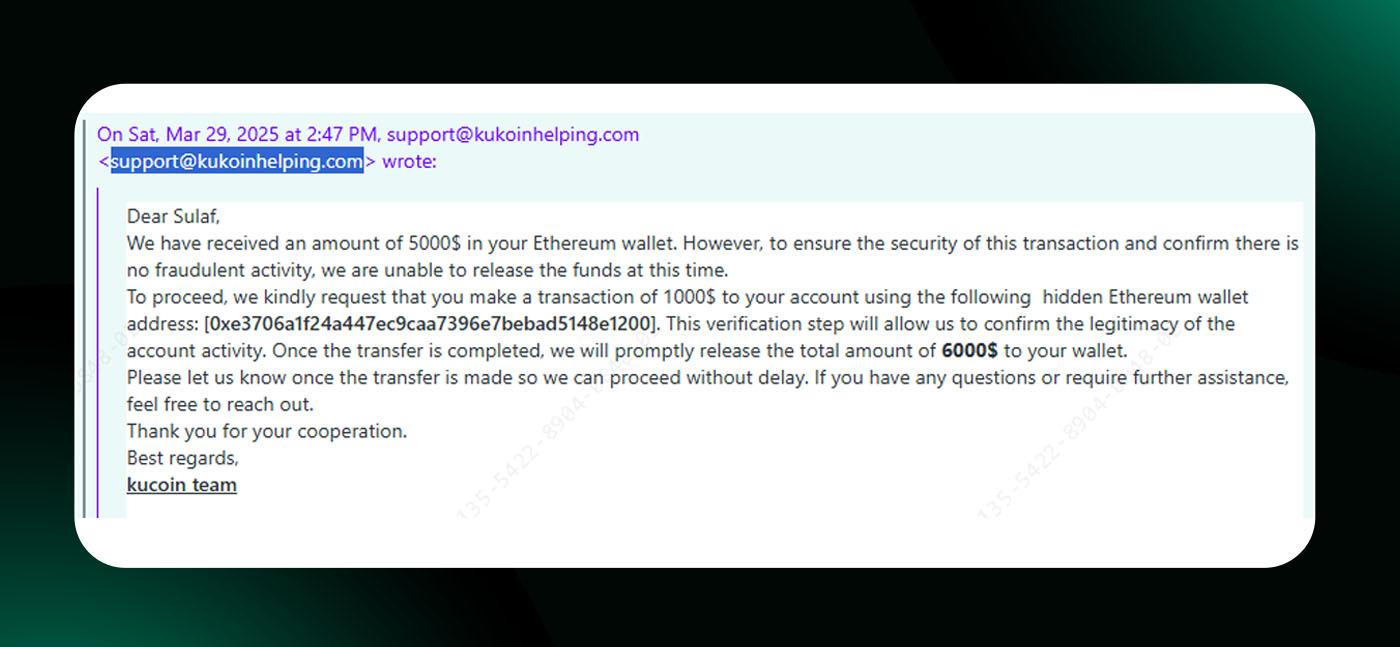Click the sender email link after the date

(x=512, y=135)
